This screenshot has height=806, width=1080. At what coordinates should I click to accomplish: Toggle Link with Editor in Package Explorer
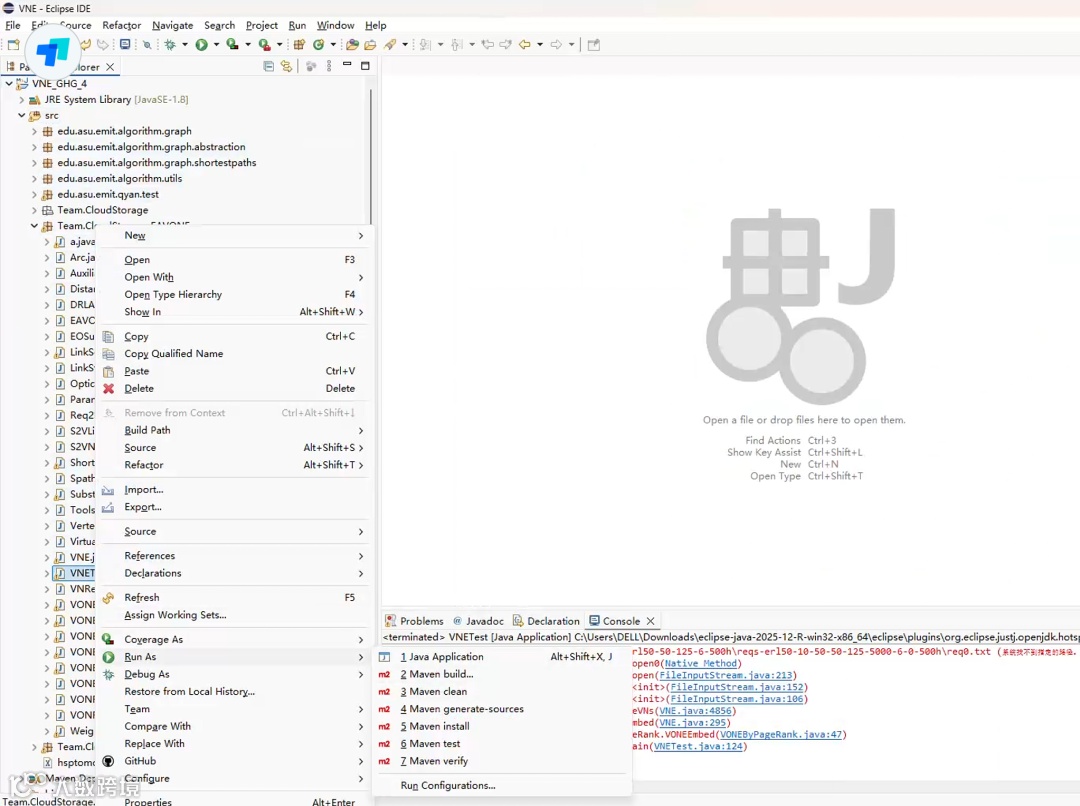(287, 66)
